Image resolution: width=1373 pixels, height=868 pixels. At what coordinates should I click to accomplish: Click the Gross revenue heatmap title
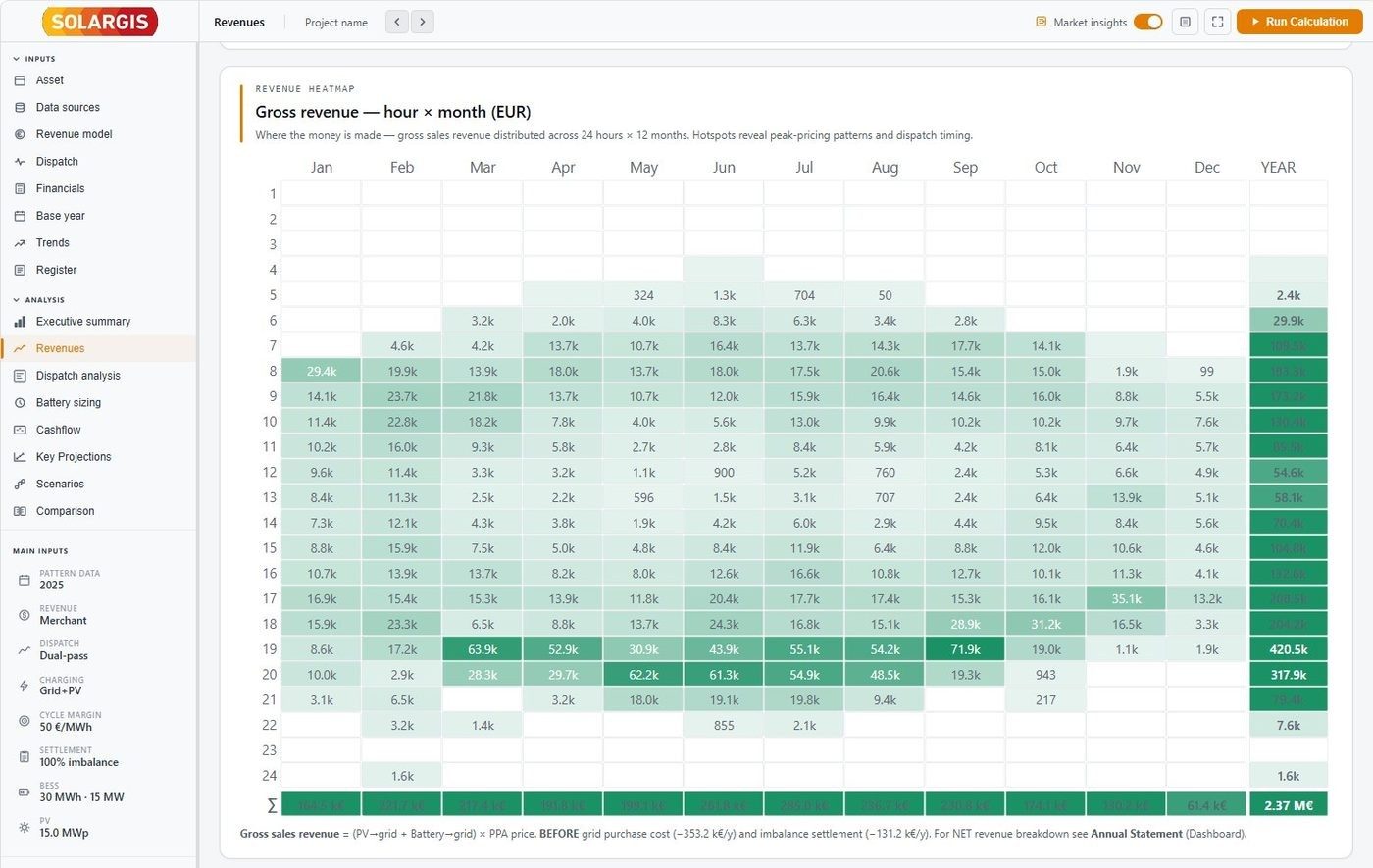(x=393, y=112)
